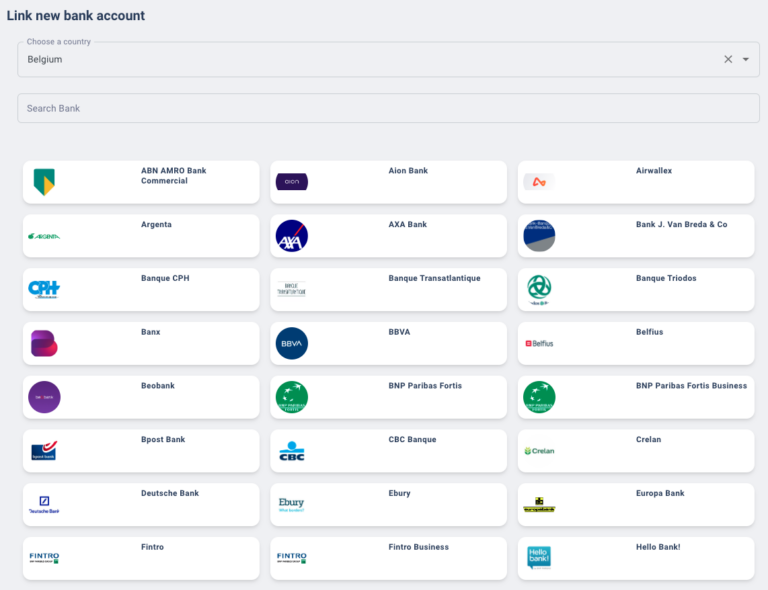Image resolution: width=768 pixels, height=590 pixels.
Task: Open the country dropdown arrow
Action: click(745, 59)
